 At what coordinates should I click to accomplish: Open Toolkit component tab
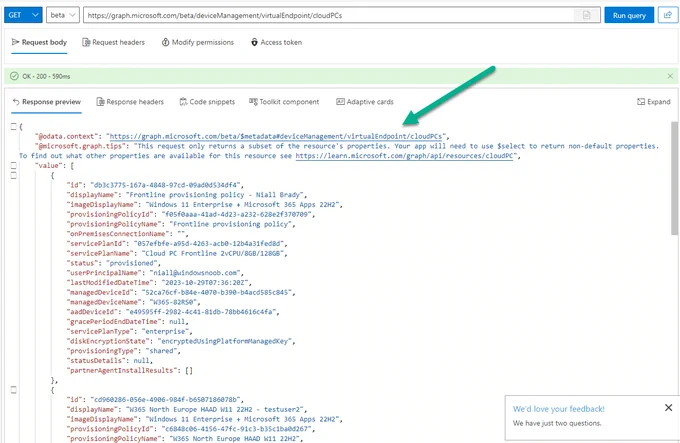tap(284, 102)
